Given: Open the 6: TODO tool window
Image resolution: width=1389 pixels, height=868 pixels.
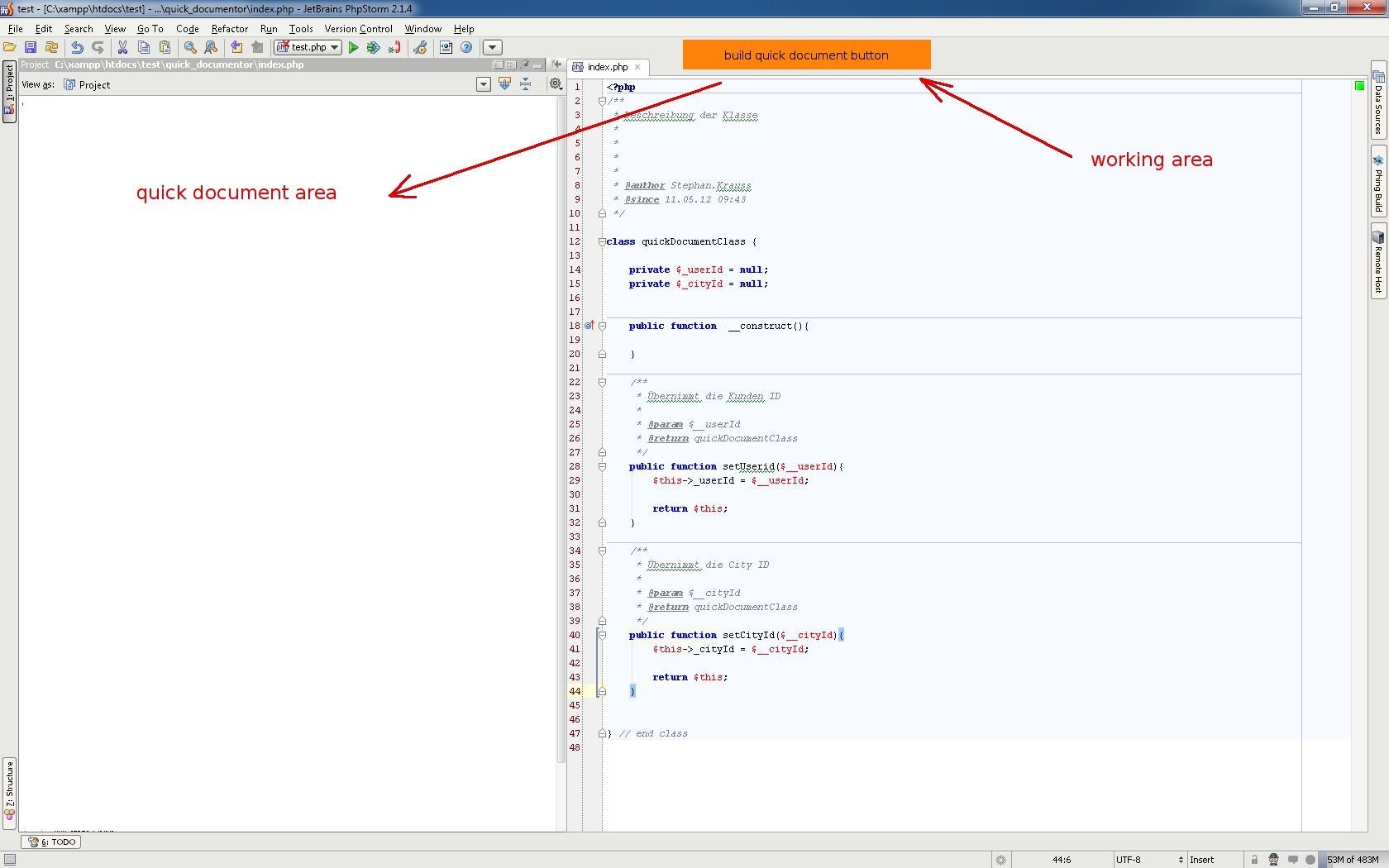Looking at the screenshot, I should coord(51,842).
